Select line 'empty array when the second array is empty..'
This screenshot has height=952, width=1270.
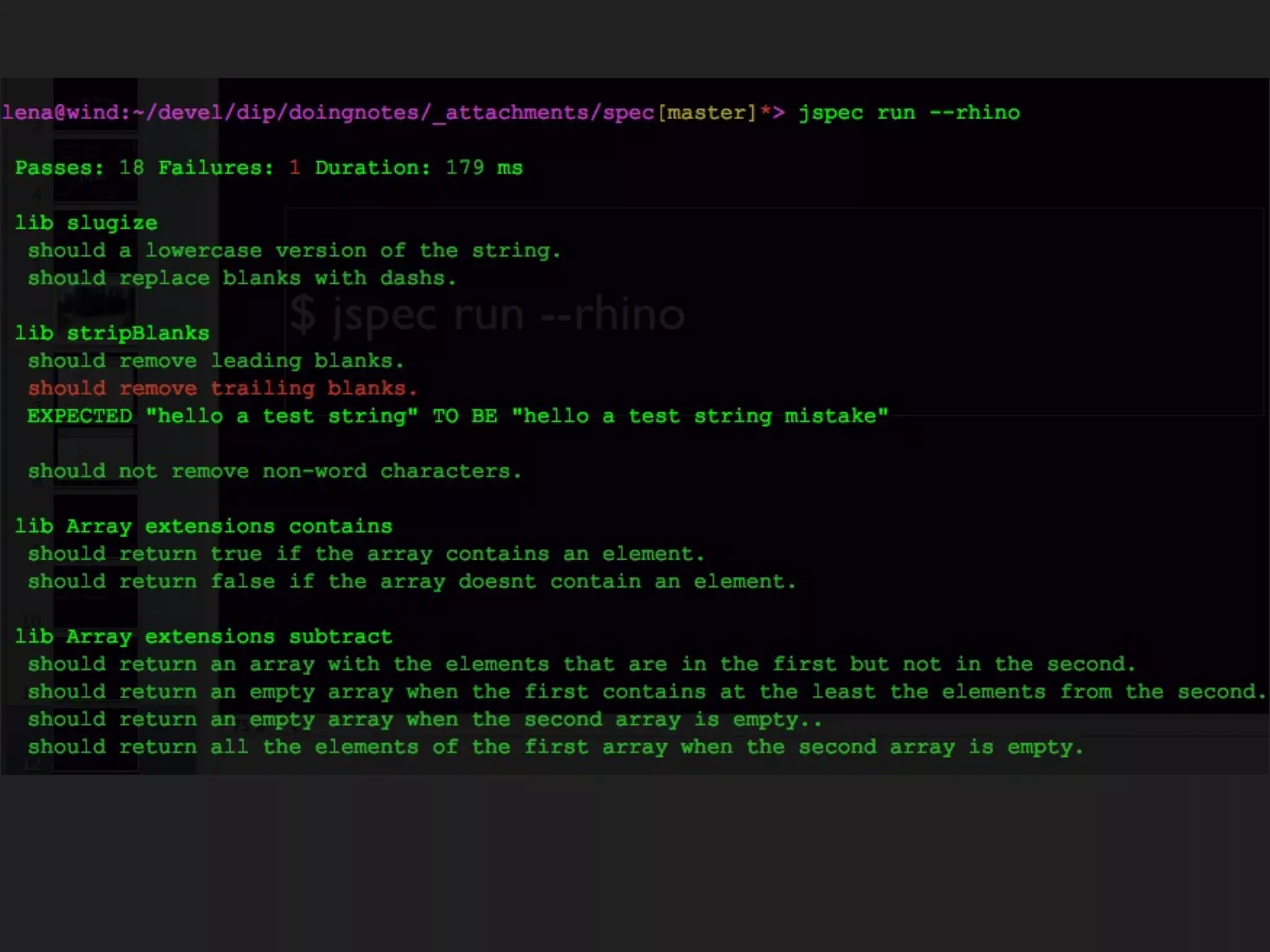[425, 720]
